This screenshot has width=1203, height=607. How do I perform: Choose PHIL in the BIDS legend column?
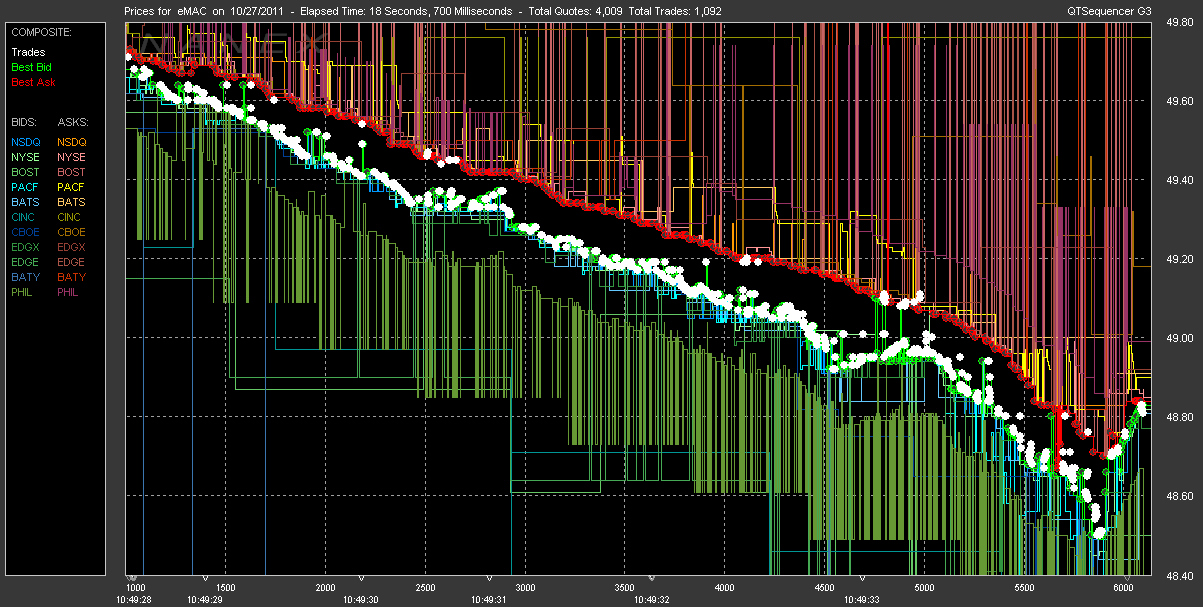point(23,292)
